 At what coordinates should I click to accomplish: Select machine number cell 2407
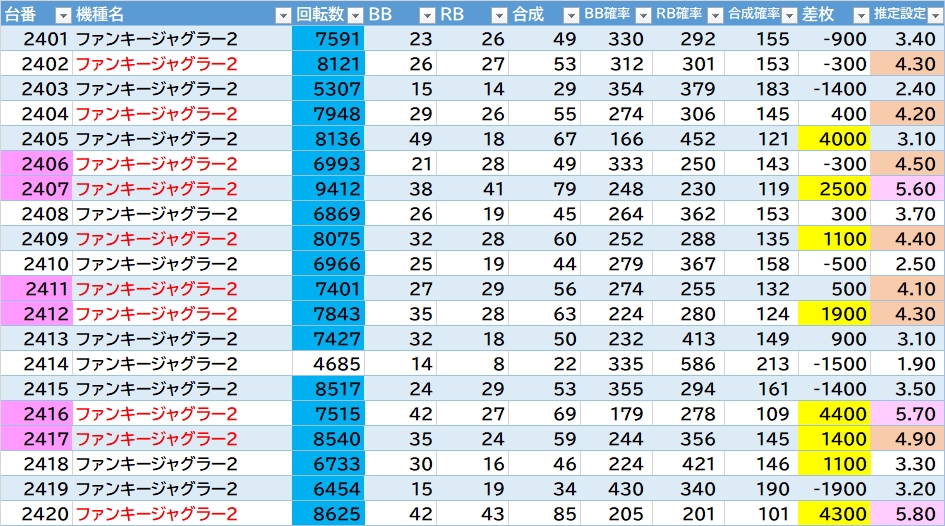pos(37,189)
